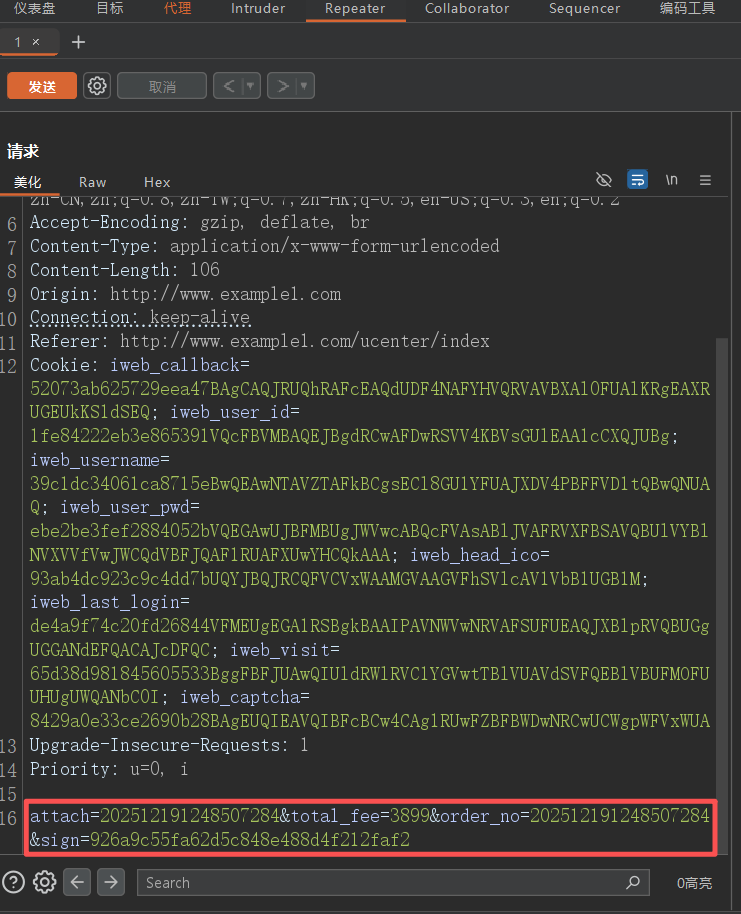Switch request view to 美化
This screenshot has height=914, width=741.
point(28,182)
